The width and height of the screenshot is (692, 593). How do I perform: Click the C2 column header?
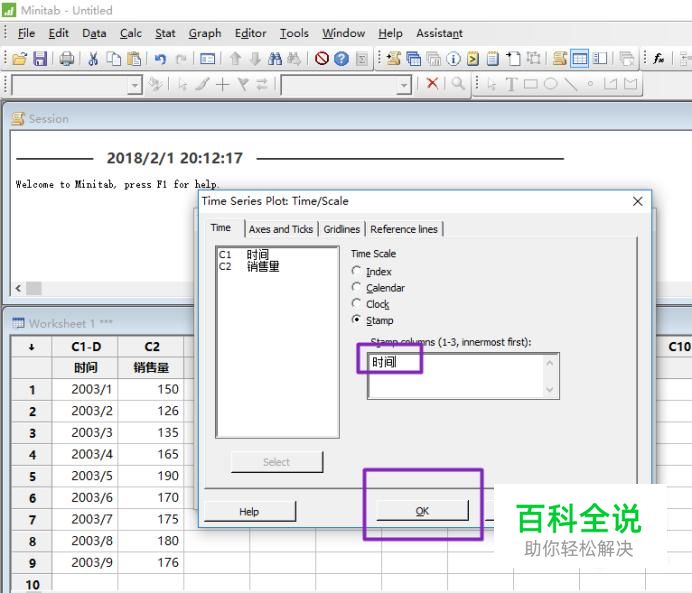pos(151,347)
